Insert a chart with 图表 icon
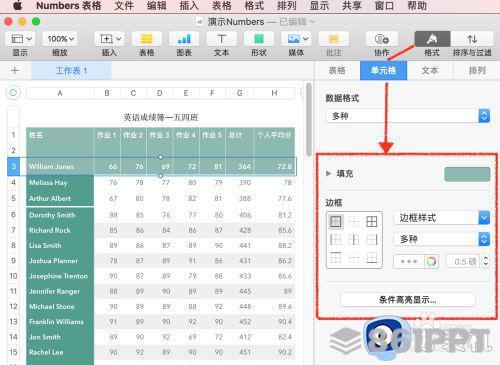500x365 pixels. pos(184,39)
